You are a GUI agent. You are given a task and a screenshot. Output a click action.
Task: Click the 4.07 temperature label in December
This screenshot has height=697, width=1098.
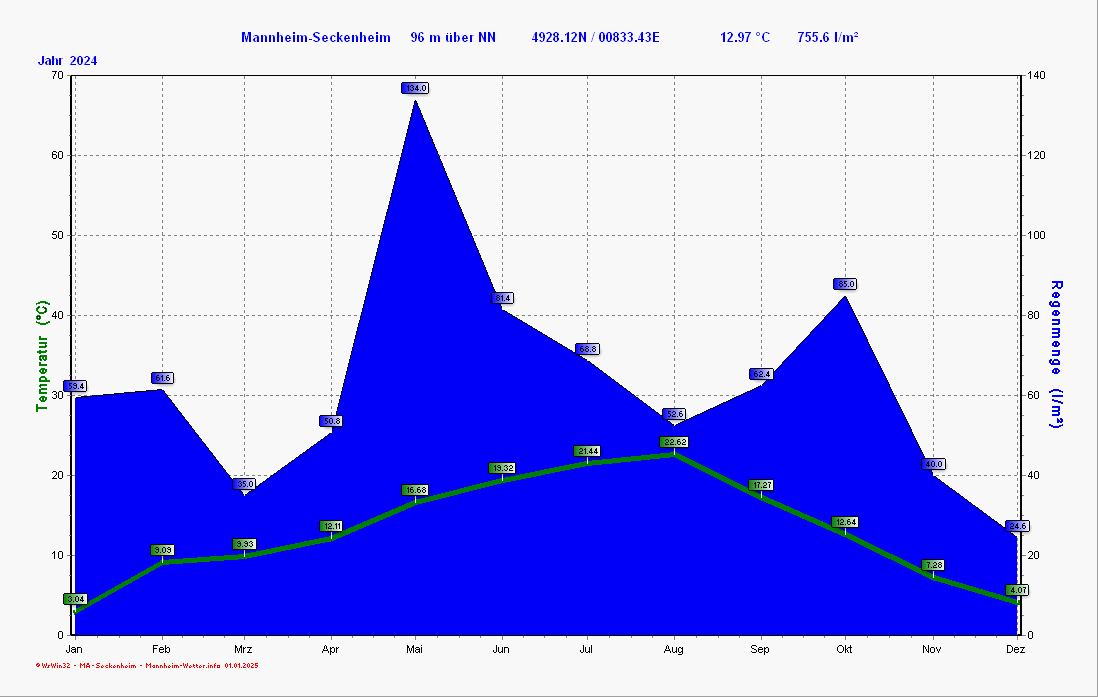[x=1017, y=590]
